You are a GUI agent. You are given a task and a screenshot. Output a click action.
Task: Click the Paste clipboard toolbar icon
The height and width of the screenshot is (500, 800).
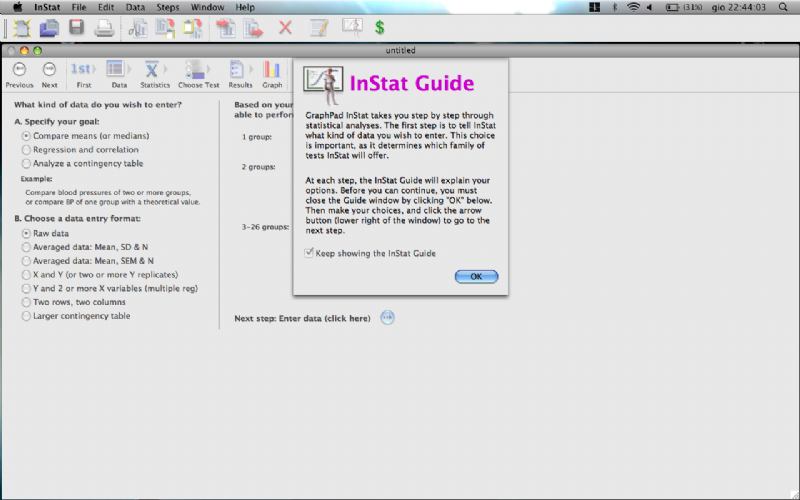[x=192, y=28]
